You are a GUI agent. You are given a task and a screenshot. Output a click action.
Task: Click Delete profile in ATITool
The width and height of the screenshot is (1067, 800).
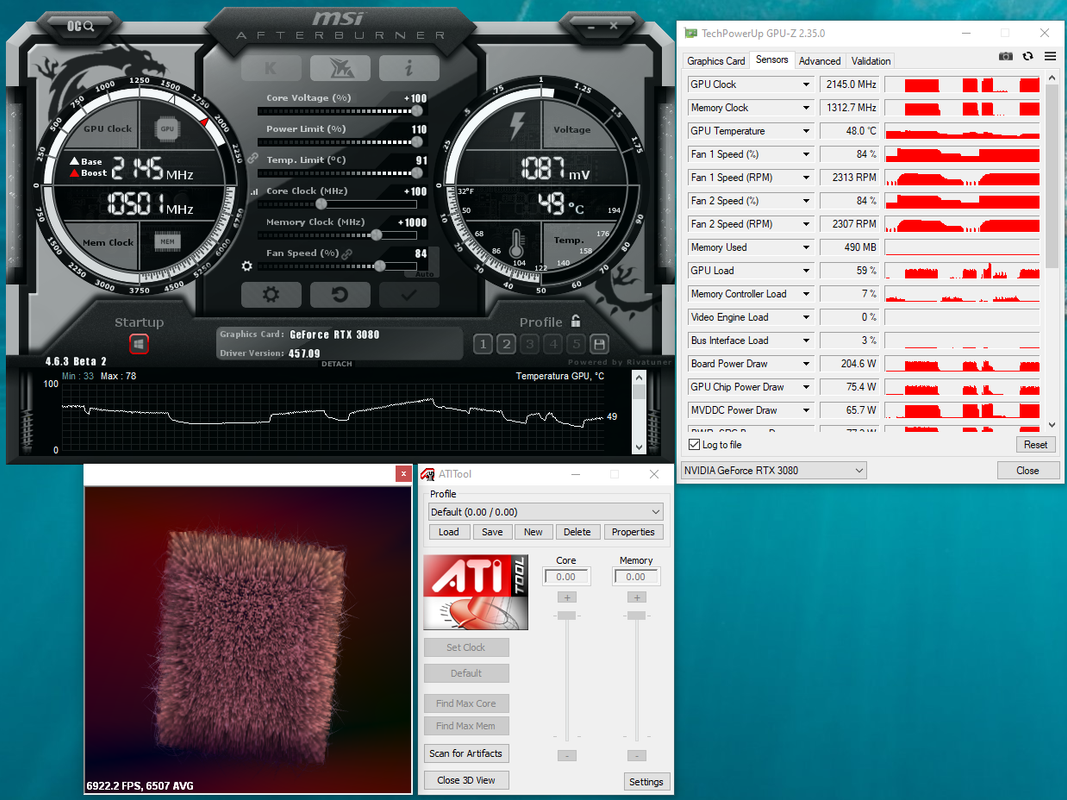[x=577, y=532]
